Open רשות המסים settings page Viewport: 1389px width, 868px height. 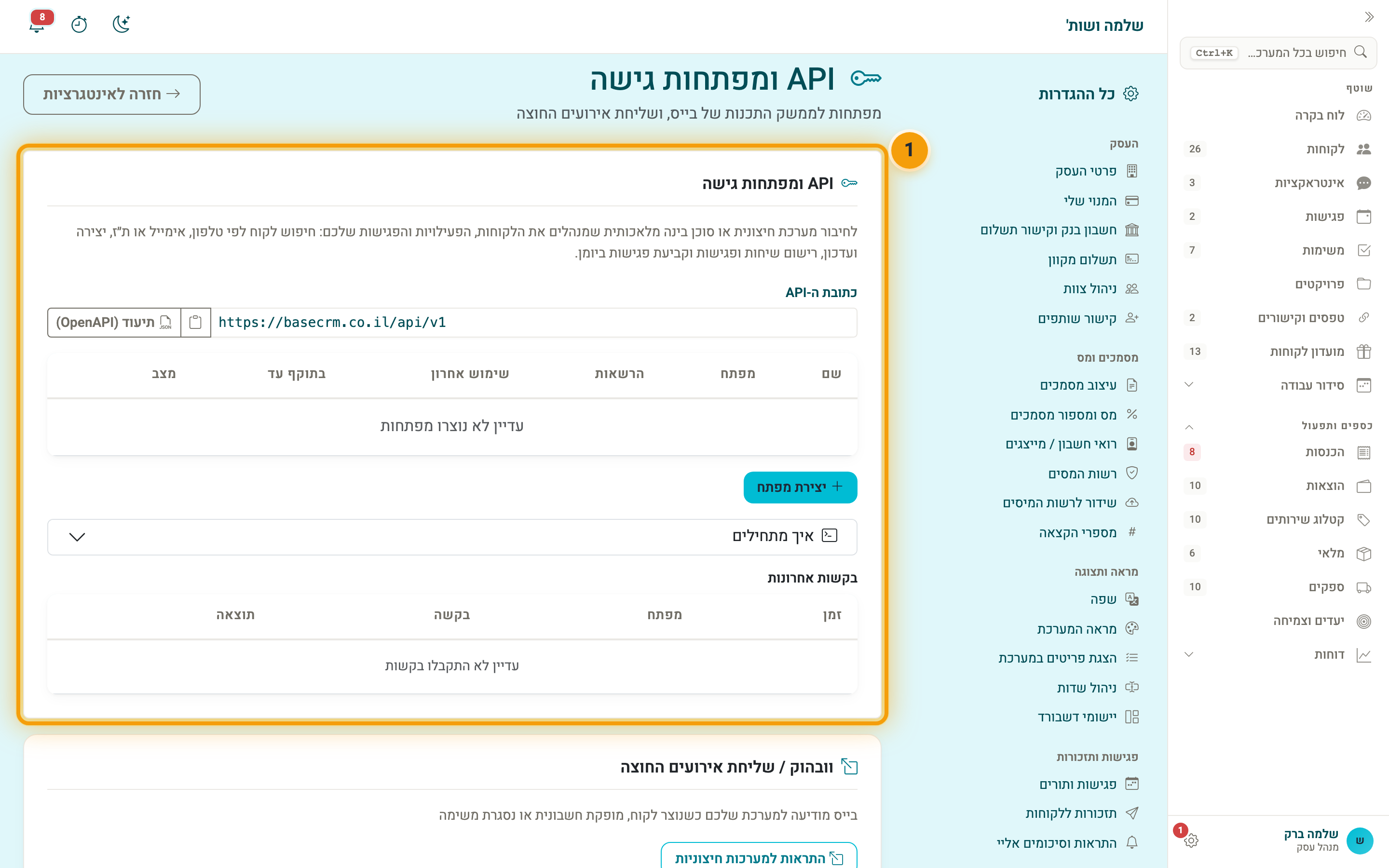[1093, 474]
